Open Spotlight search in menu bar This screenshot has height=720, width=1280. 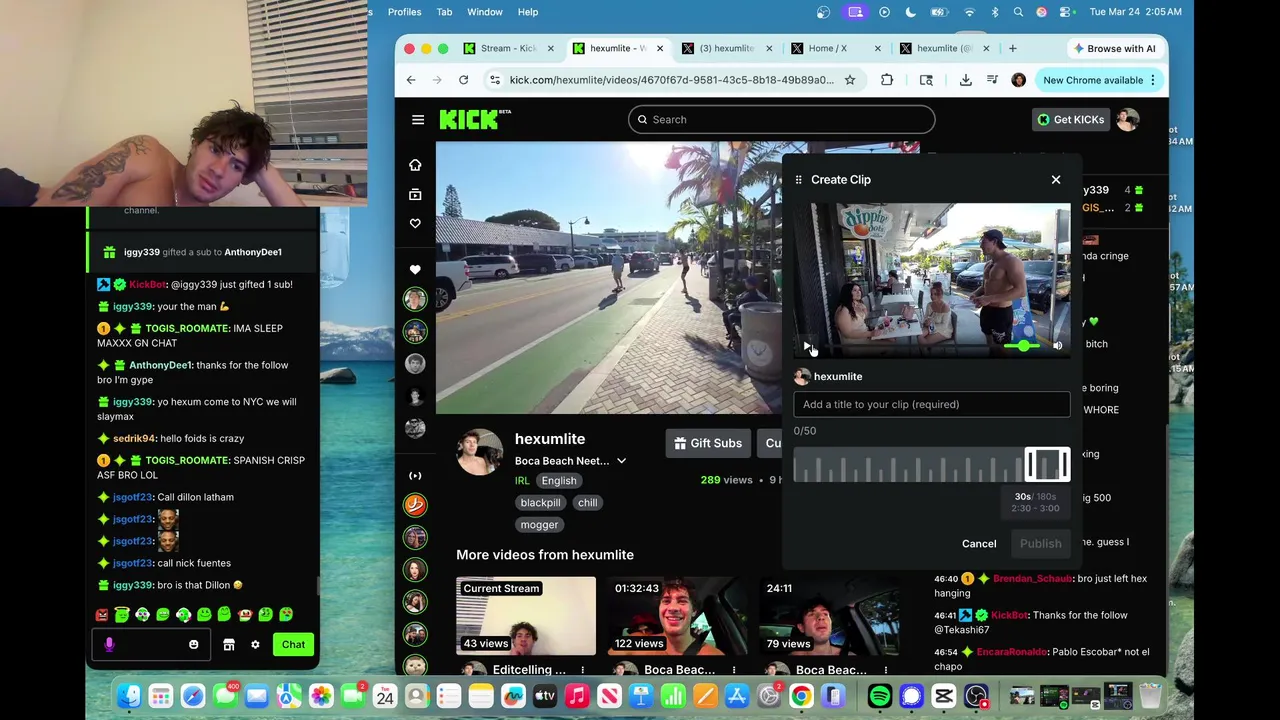pos(1018,12)
